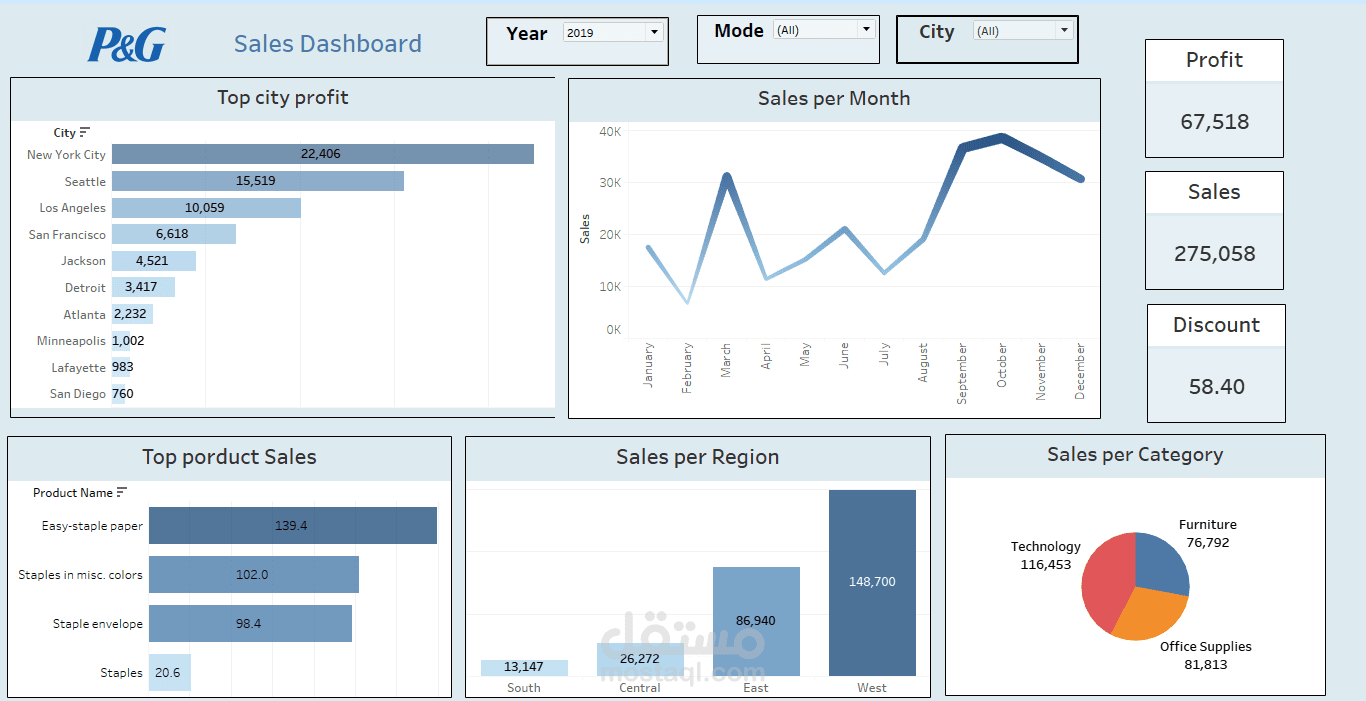Screen dimensions: 1366x701
Task: Click the Office Supplies 81,813 label
Action: 1205,656
